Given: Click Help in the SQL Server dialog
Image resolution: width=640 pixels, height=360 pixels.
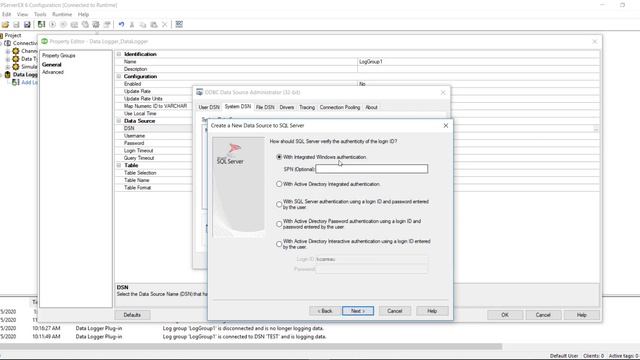Looking at the screenshot, I should tap(432, 311).
